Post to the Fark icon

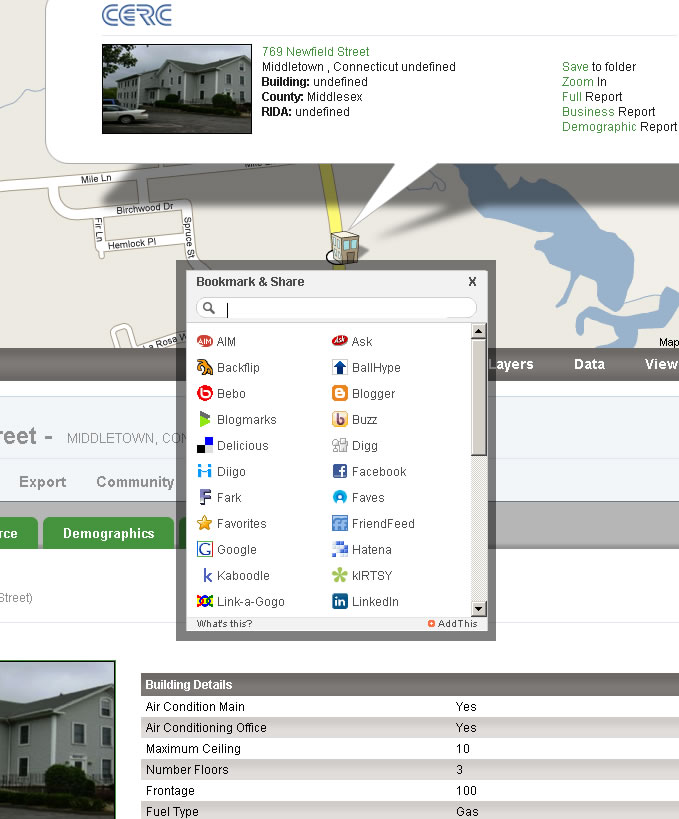tap(204, 497)
